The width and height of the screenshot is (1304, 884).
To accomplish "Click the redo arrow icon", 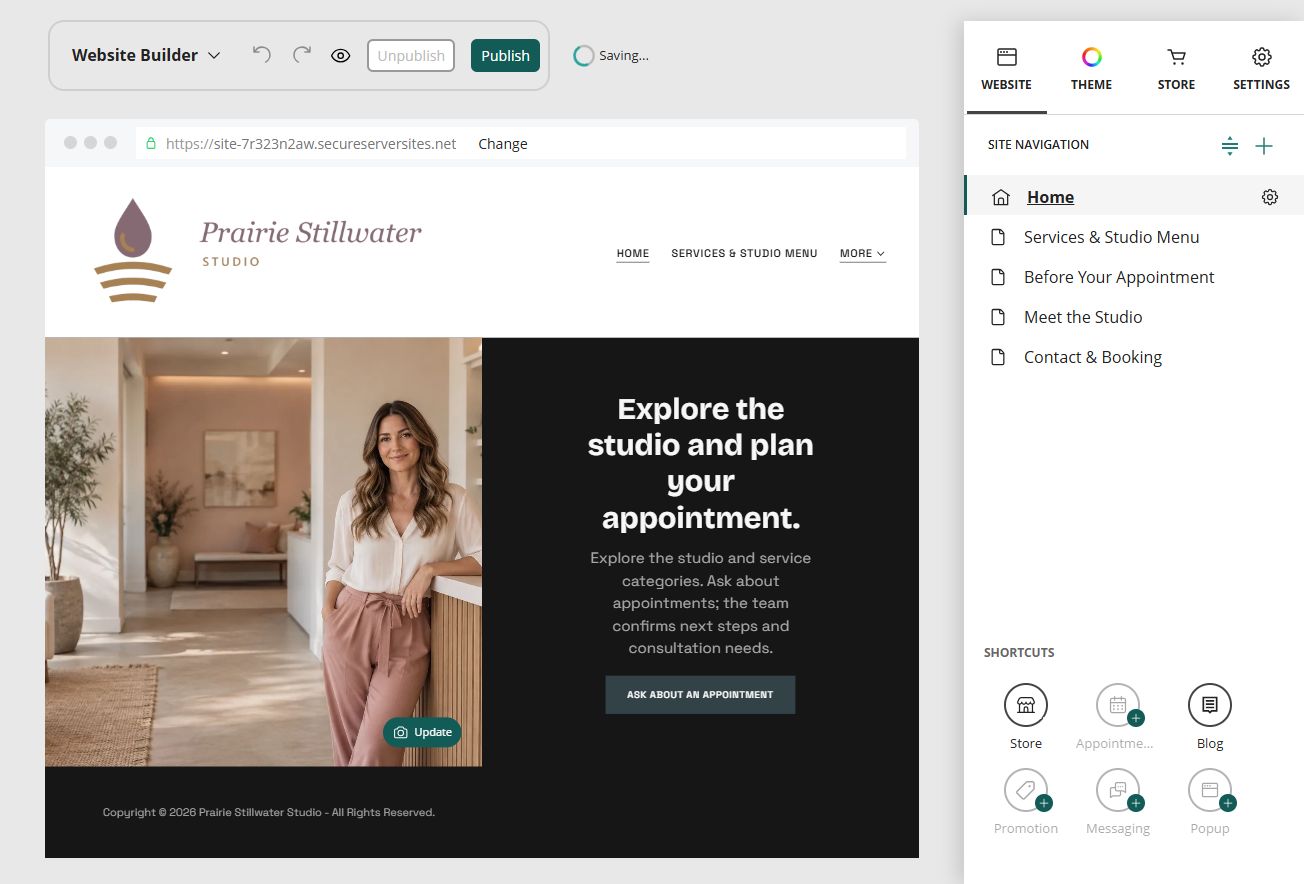I will tap(301, 55).
